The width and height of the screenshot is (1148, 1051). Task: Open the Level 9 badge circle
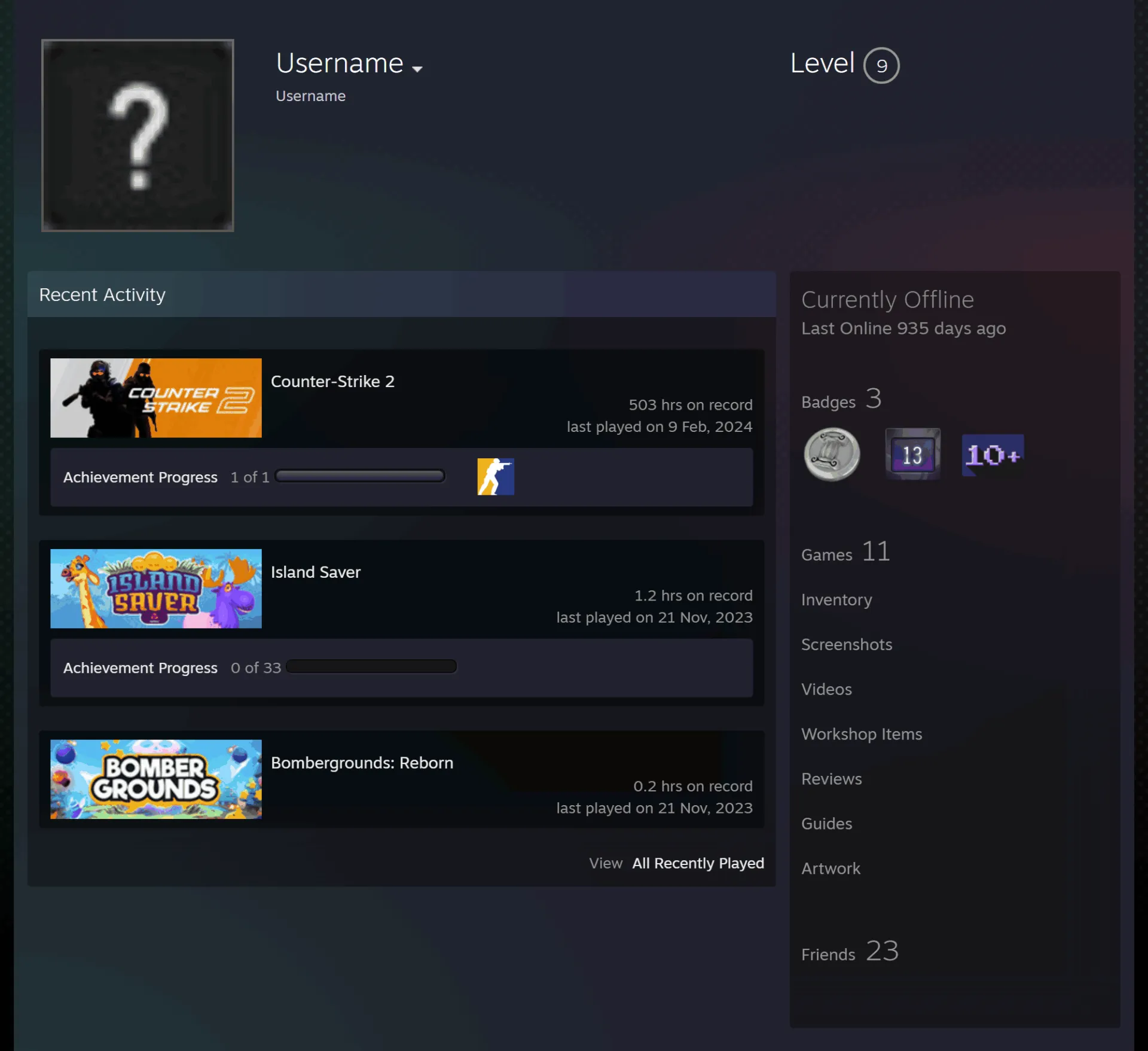tap(881, 65)
